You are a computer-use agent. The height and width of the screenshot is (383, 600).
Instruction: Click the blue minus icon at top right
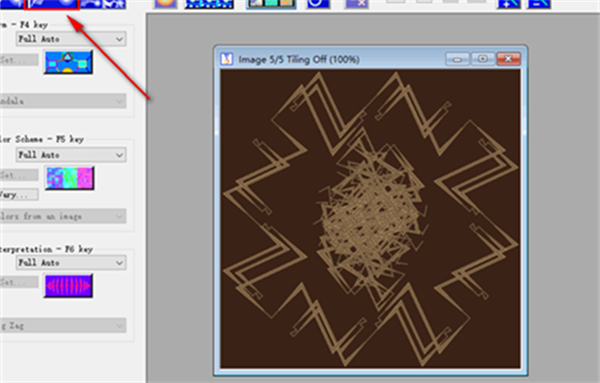pyautogui.click(x=539, y=3)
